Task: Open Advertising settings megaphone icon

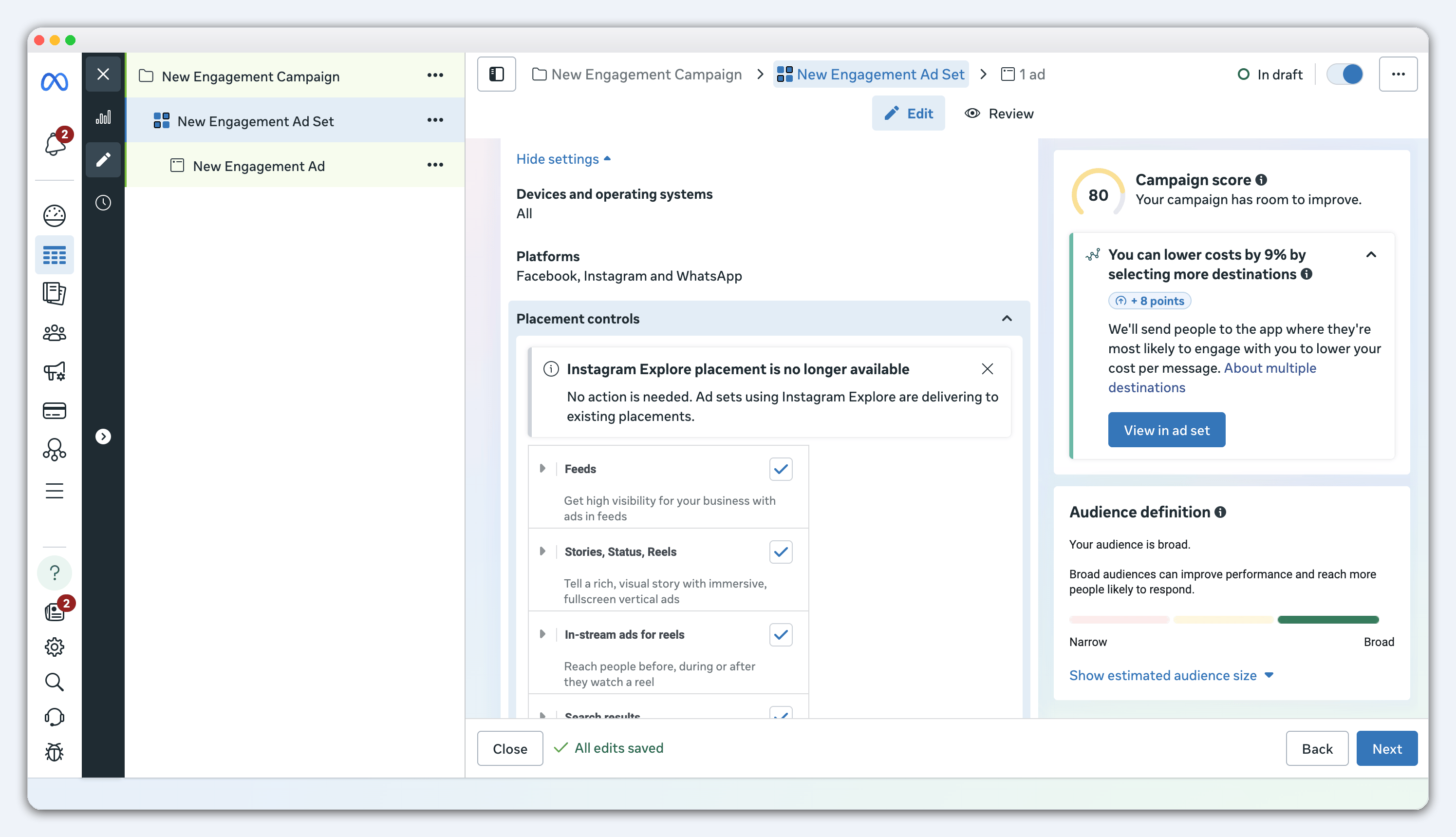Action: [55, 371]
